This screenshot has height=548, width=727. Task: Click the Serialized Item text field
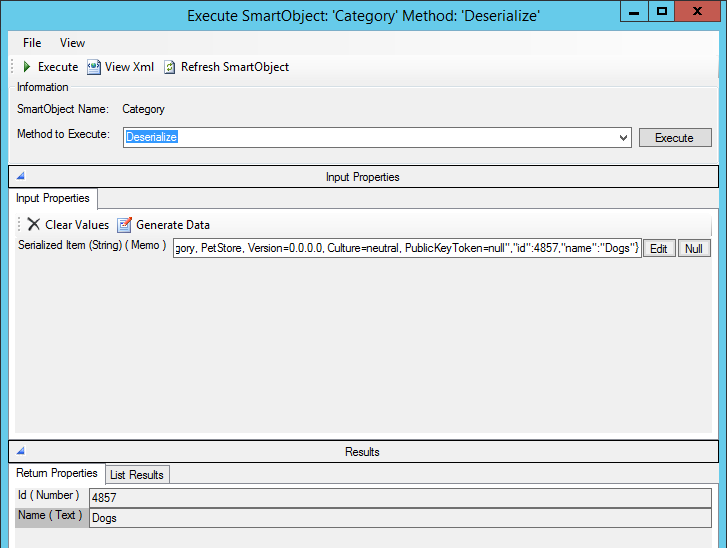[405, 248]
